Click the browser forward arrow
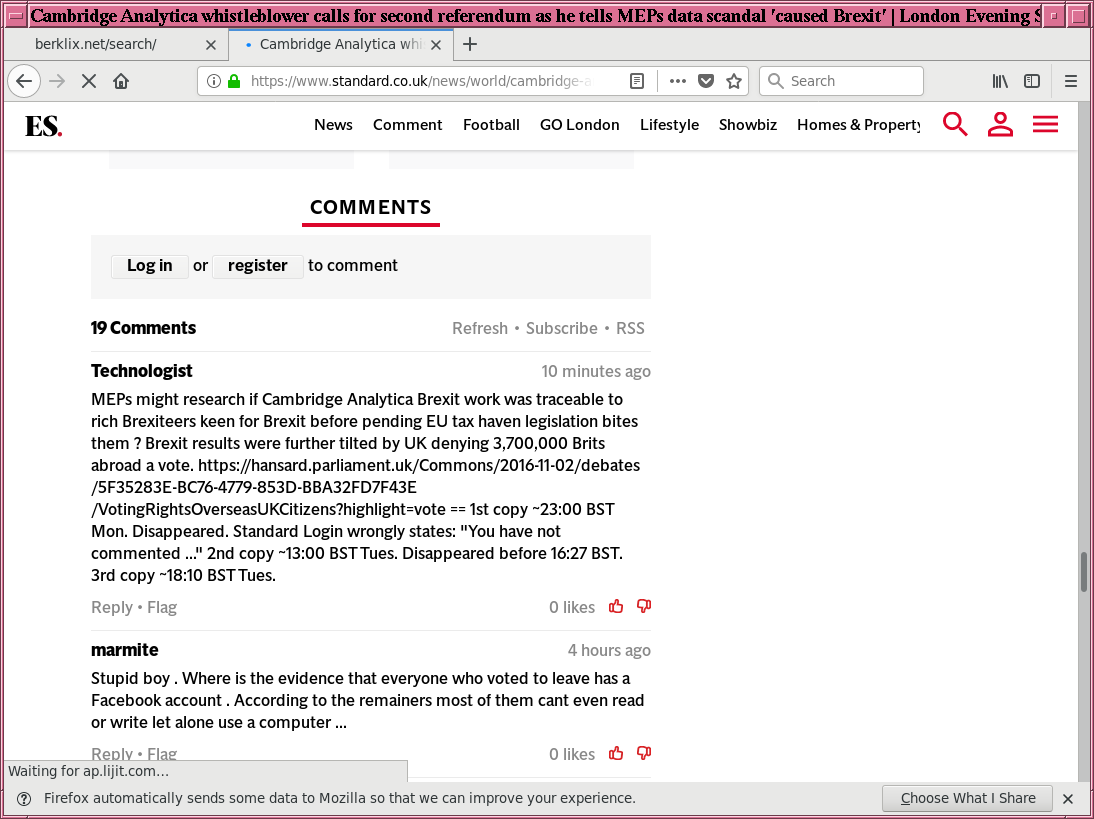Image resolution: width=1094 pixels, height=819 pixels. [57, 81]
